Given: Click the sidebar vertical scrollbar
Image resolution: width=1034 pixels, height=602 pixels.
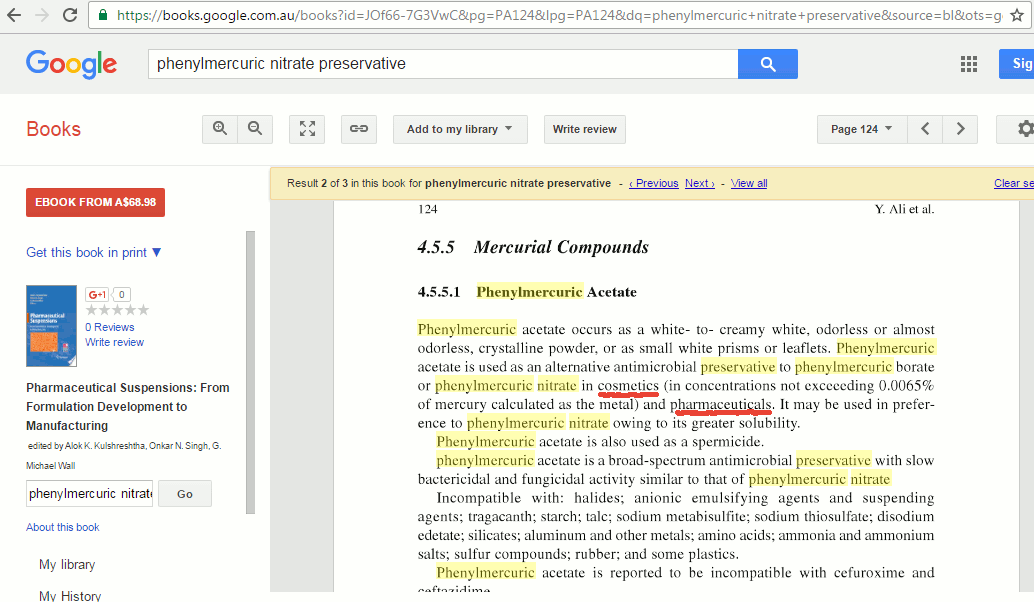Looking at the screenshot, I should coord(250,372).
